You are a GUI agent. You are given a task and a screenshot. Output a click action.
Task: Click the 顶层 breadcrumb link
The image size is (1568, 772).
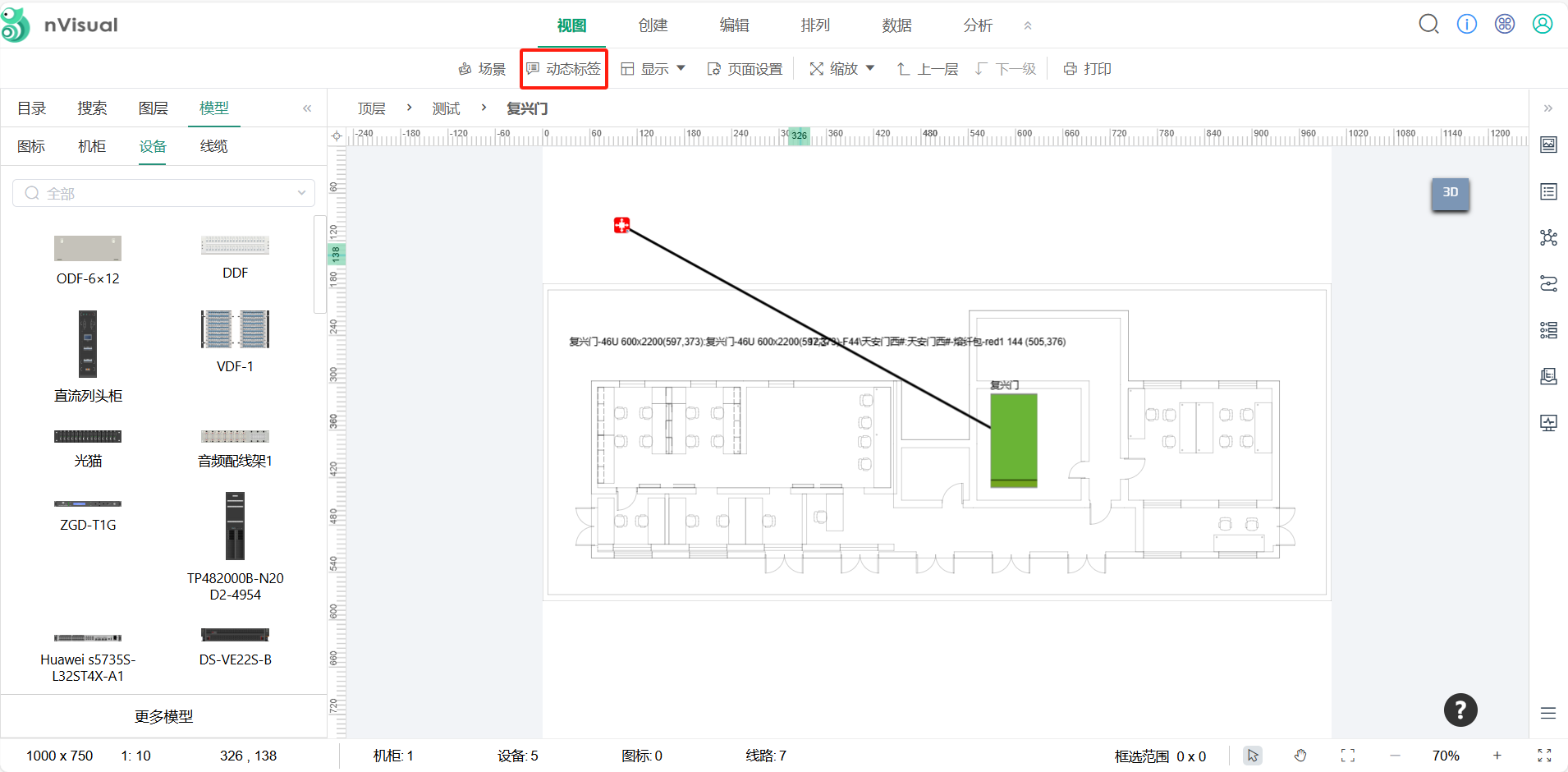(371, 108)
